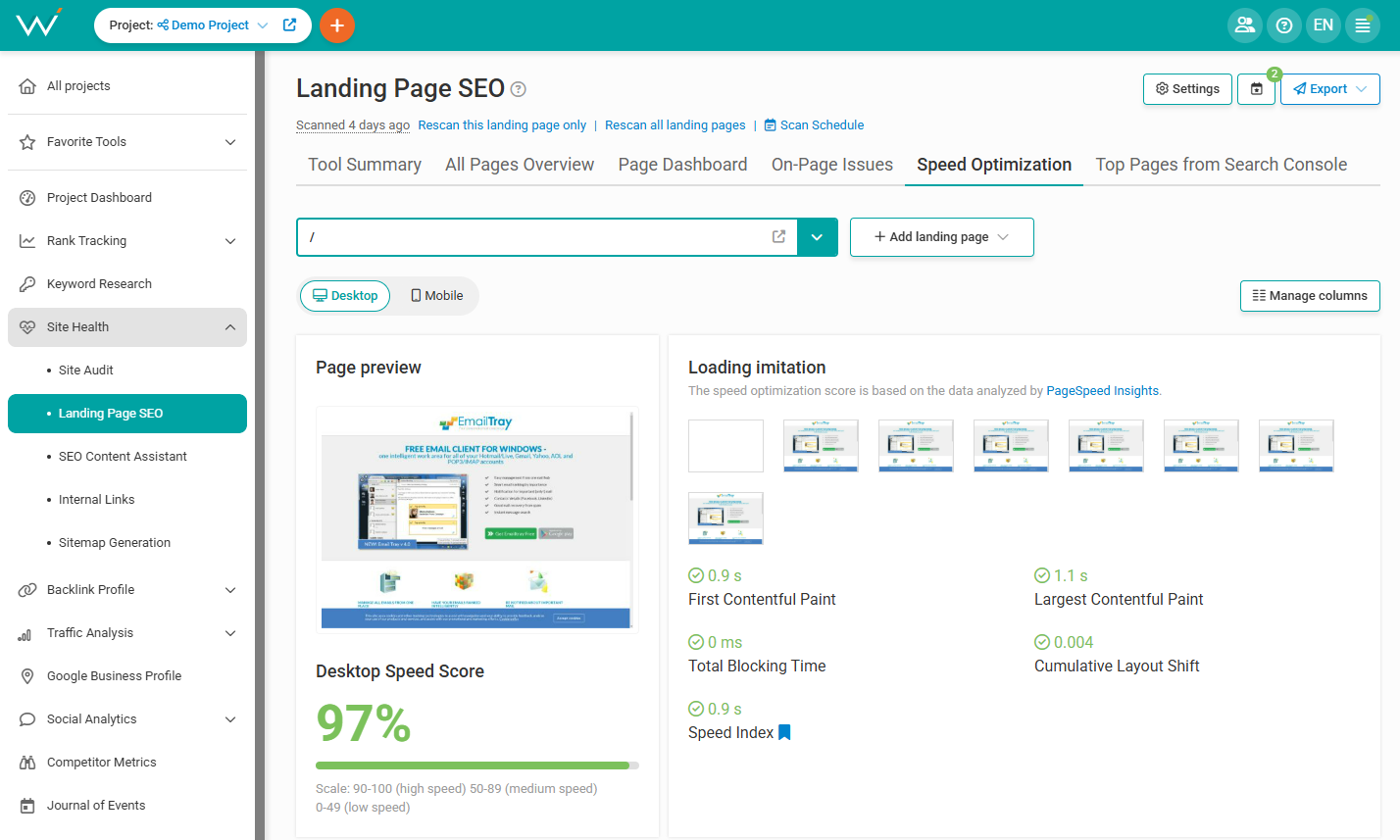Click the first blank loading imitation frame
Screen dimensions: 1400x840
[725, 446]
